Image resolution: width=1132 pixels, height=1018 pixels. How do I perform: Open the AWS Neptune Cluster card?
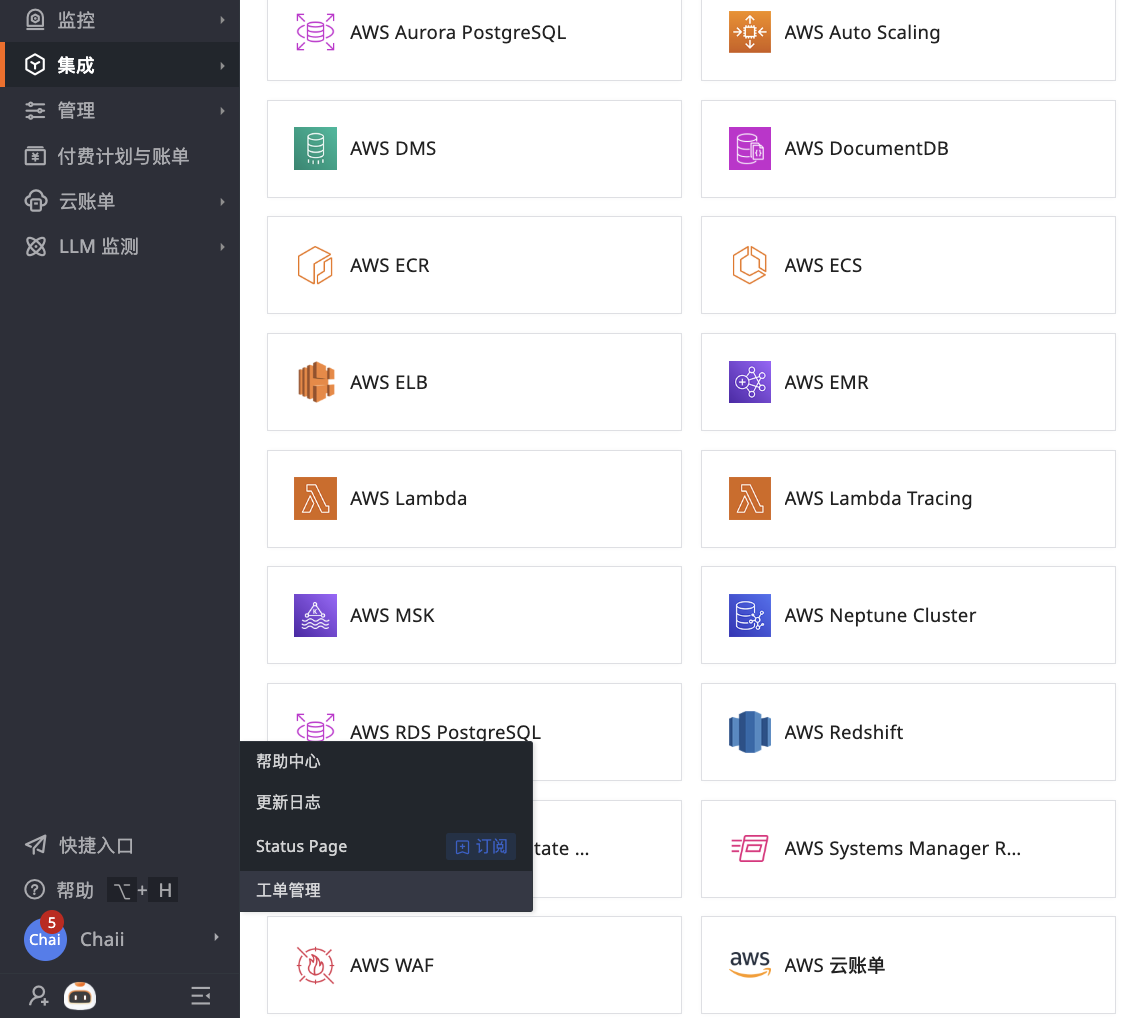click(x=907, y=615)
